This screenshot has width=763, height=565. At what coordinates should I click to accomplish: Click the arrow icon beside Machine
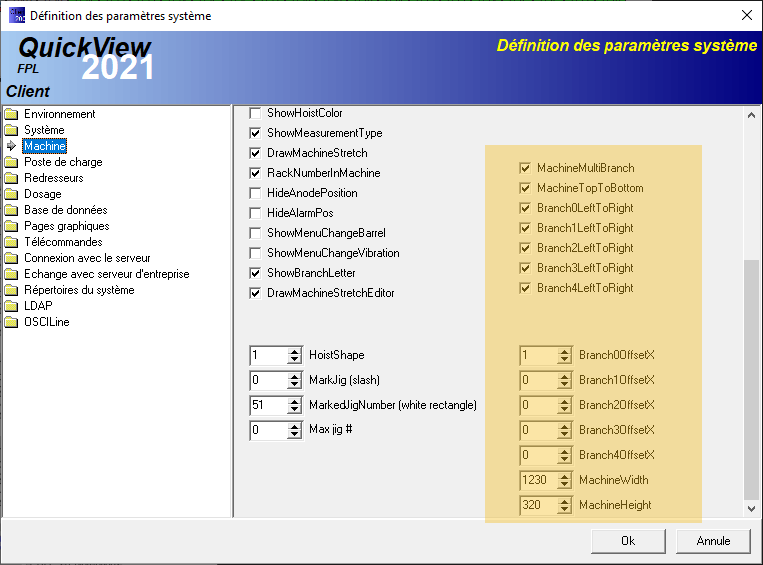(x=11, y=146)
